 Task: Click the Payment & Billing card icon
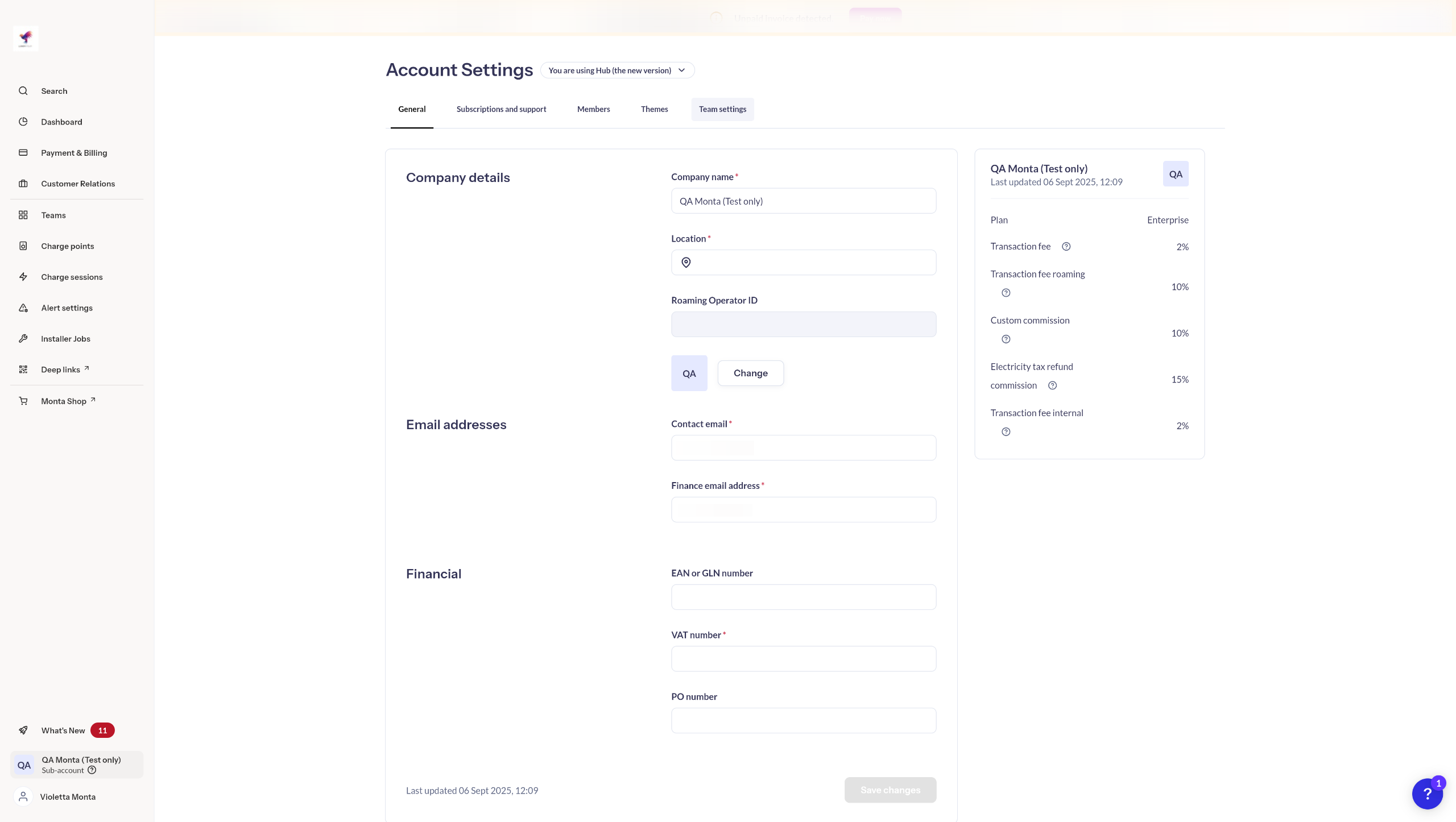click(23, 152)
